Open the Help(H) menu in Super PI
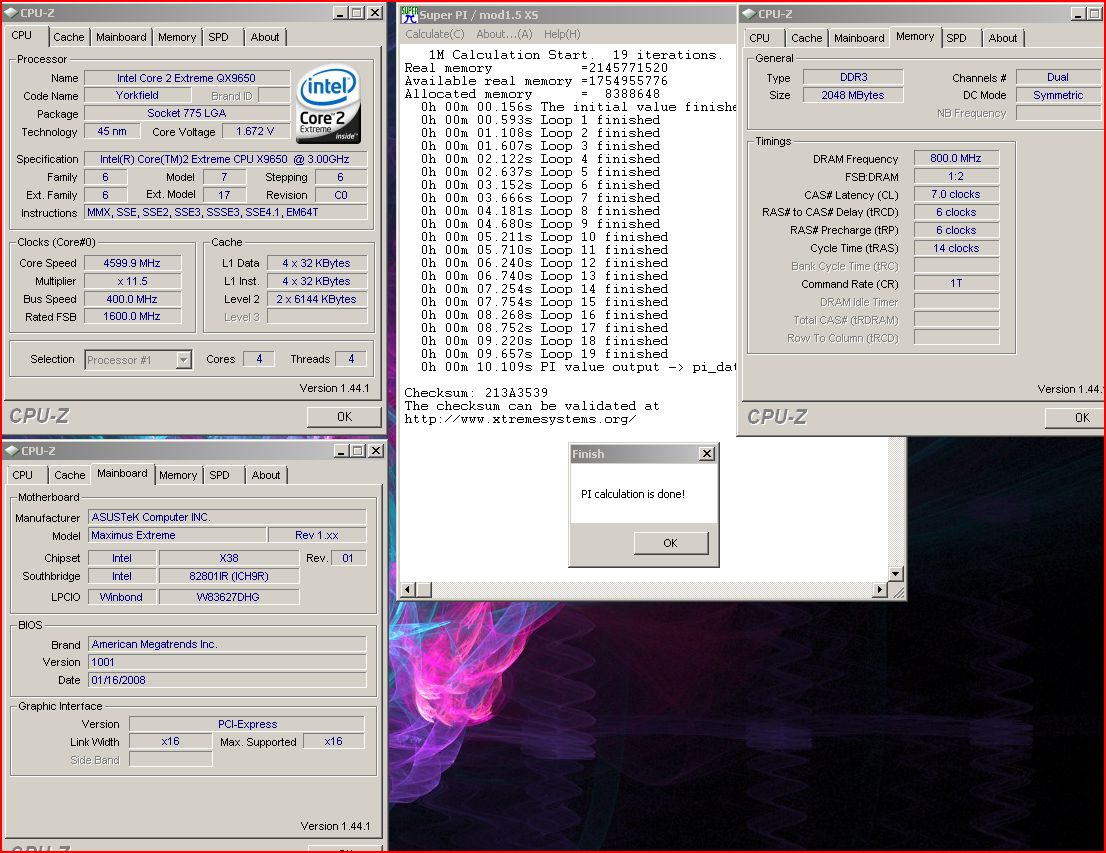 [562, 34]
